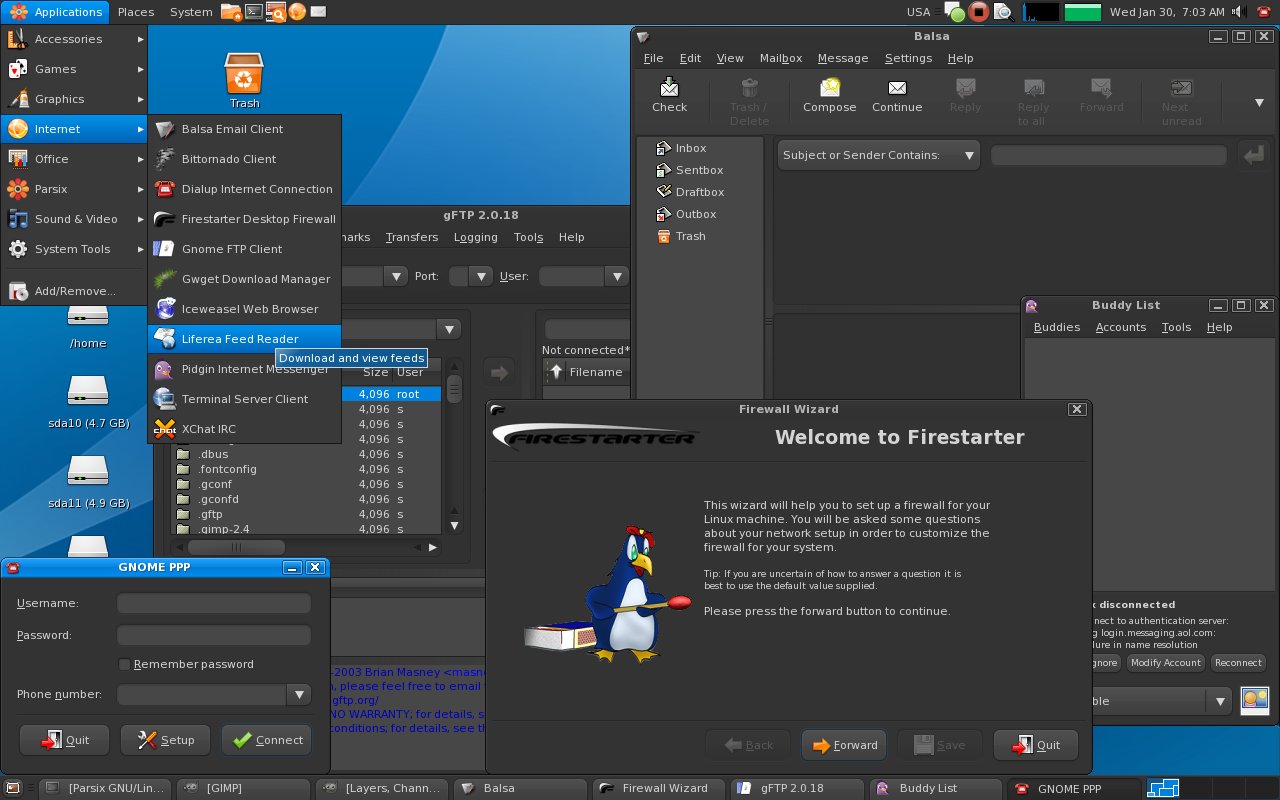
Task: Choose Liferea Feed Reader from Internet menu
Action: (245, 339)
